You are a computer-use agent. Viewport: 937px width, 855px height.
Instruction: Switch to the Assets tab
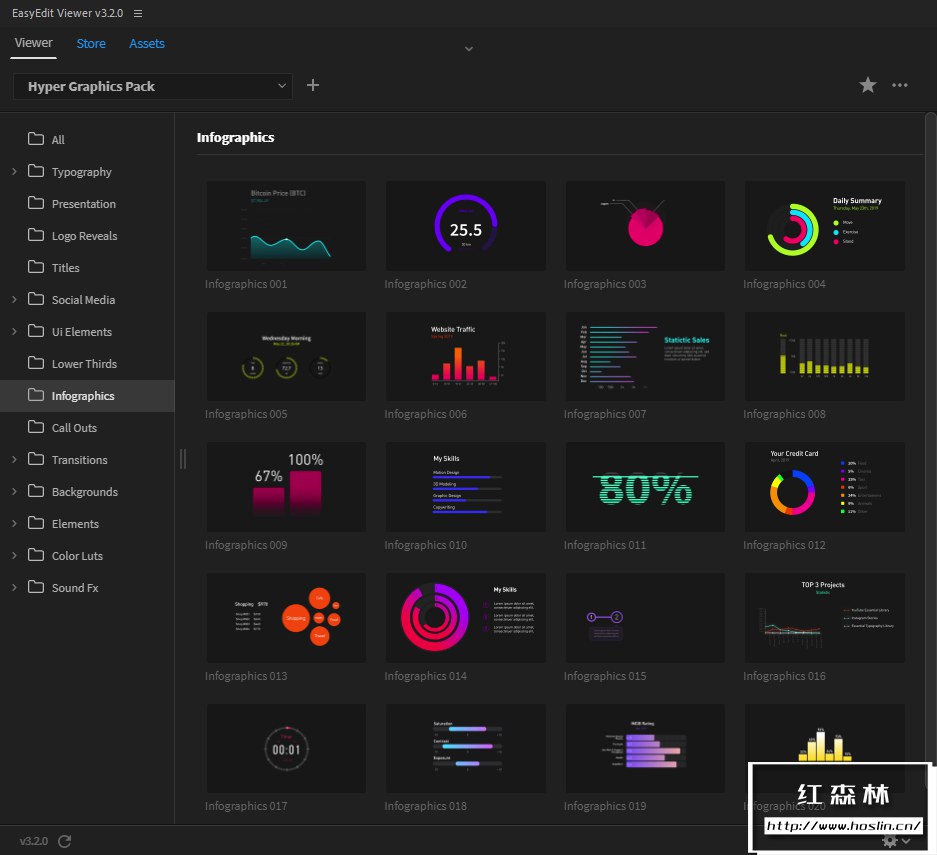(146, 44)
